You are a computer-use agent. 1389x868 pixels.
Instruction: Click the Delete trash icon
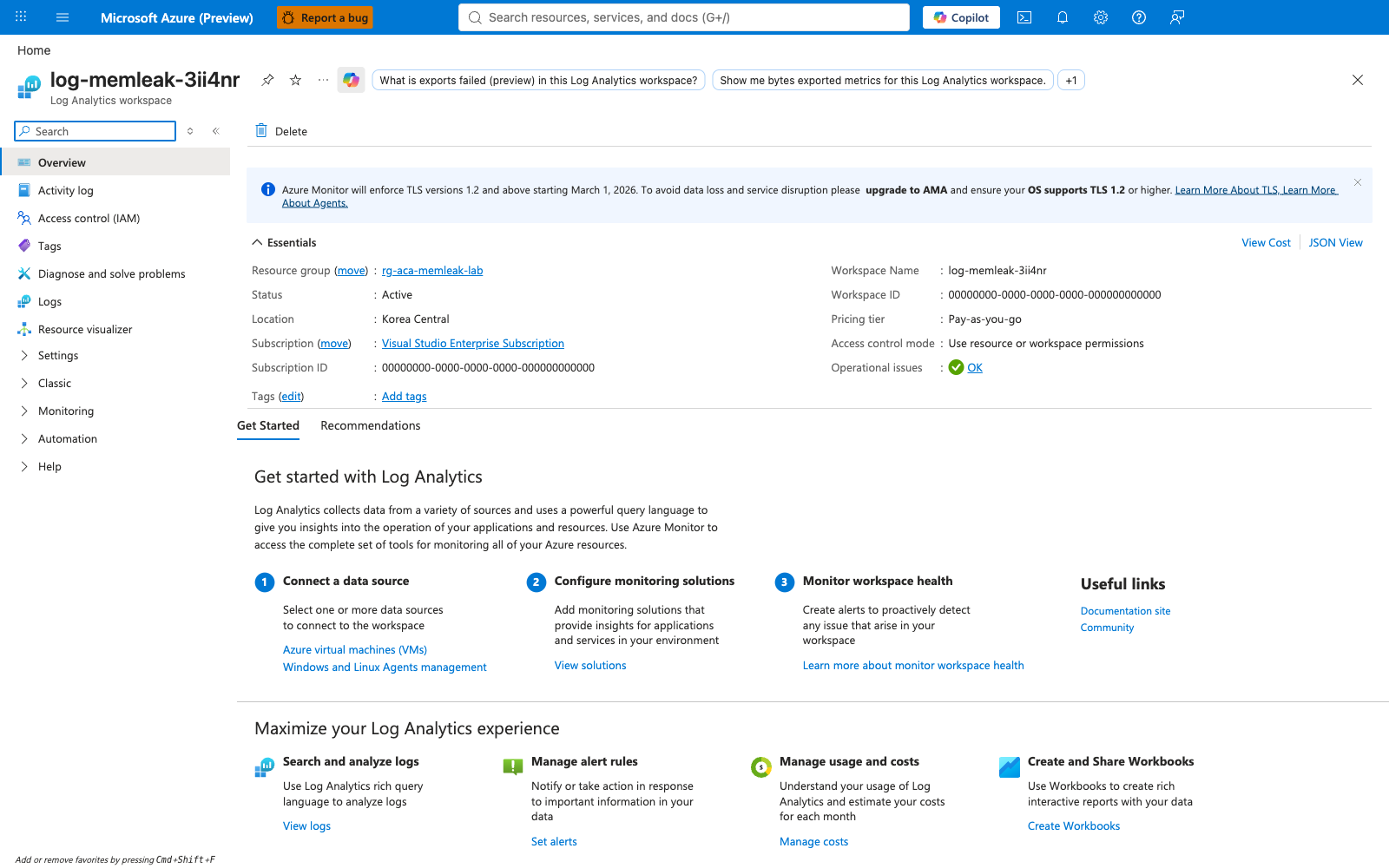[x=261, y=131]
